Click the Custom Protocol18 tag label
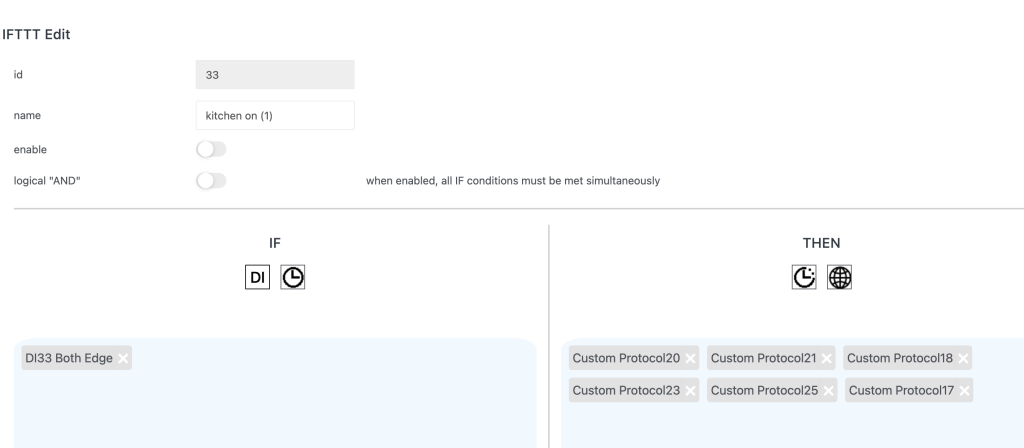 899,359
